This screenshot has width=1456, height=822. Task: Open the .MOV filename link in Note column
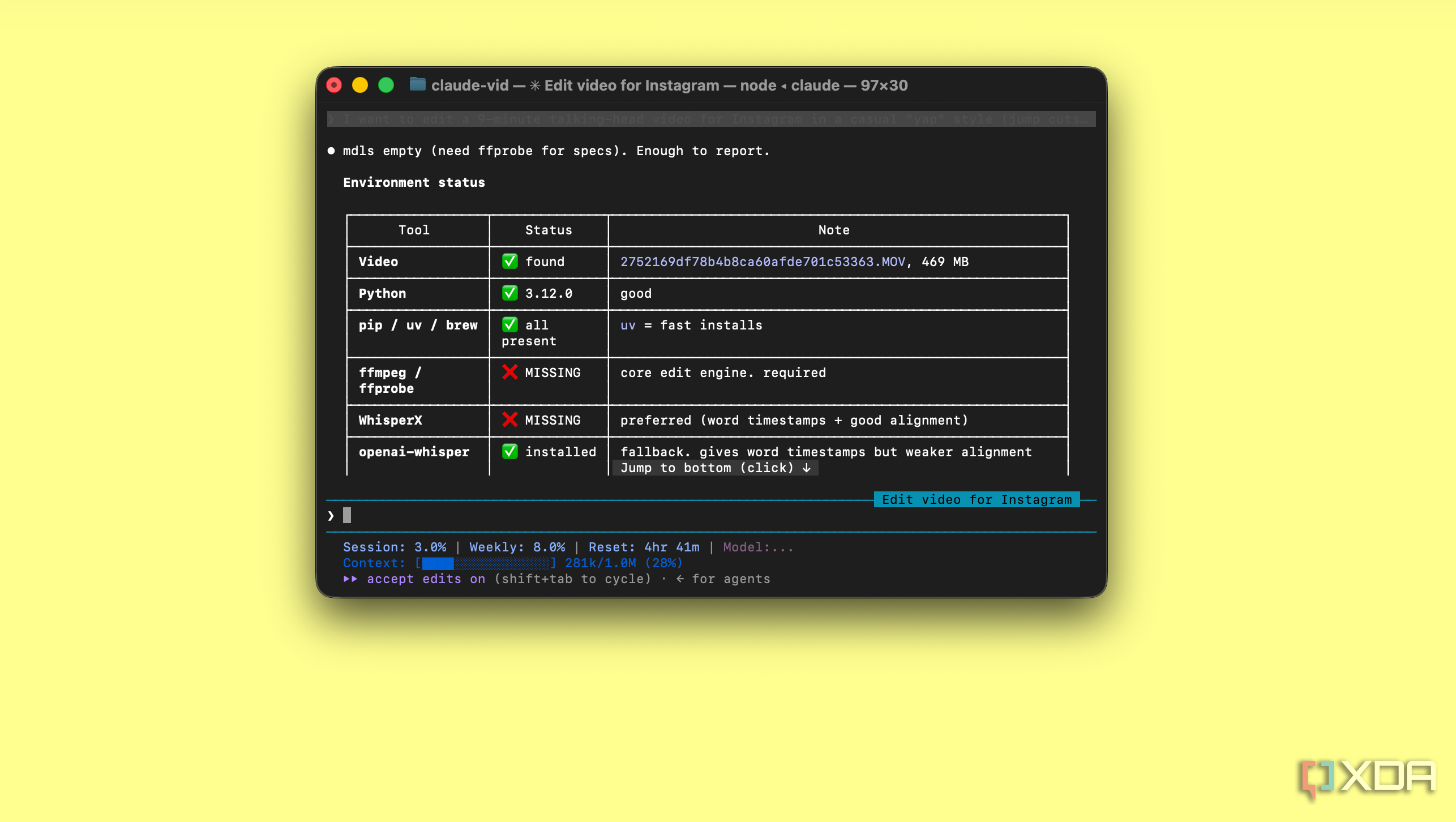pos(763,262)
